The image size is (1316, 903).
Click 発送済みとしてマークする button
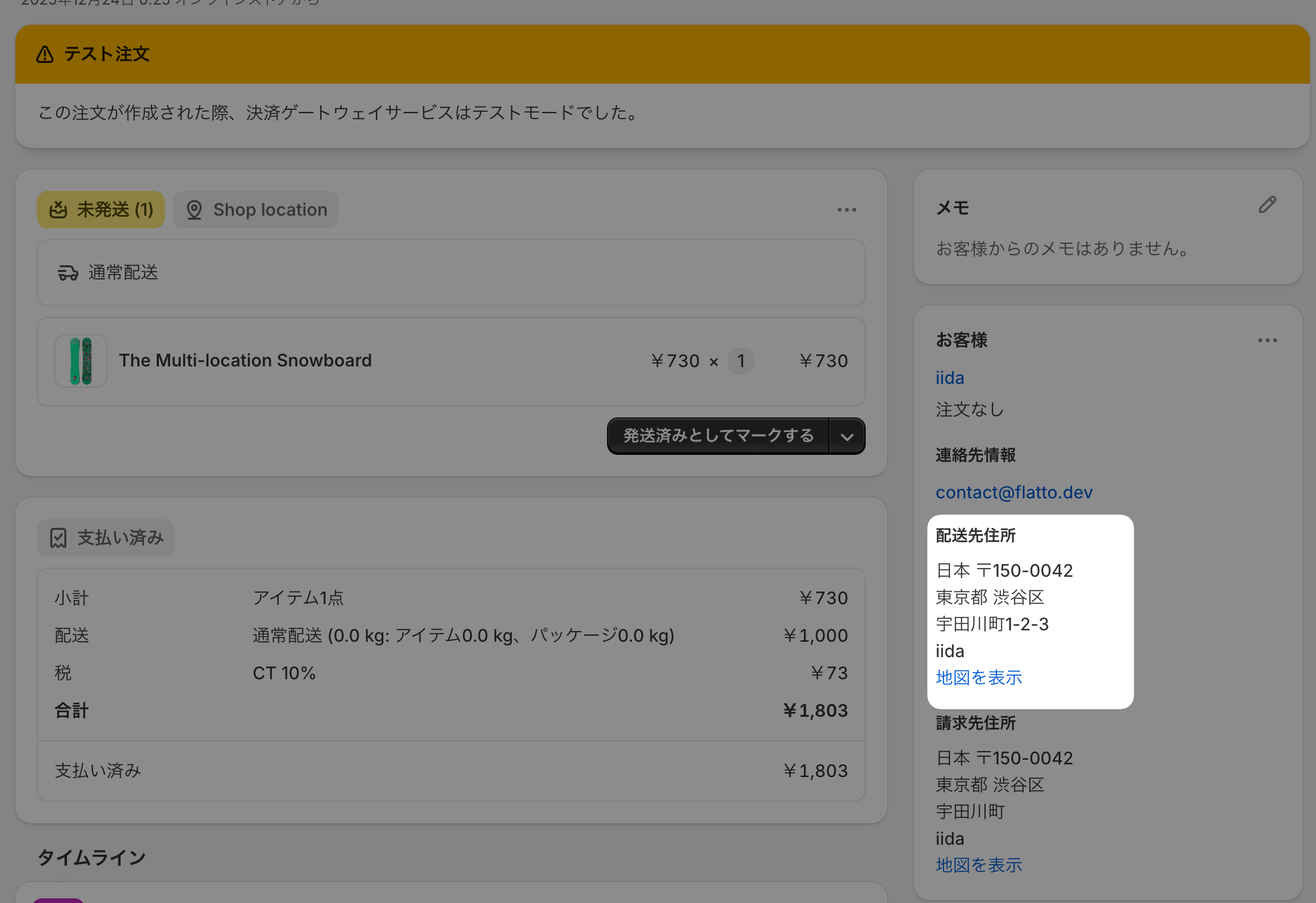[718, 436]
